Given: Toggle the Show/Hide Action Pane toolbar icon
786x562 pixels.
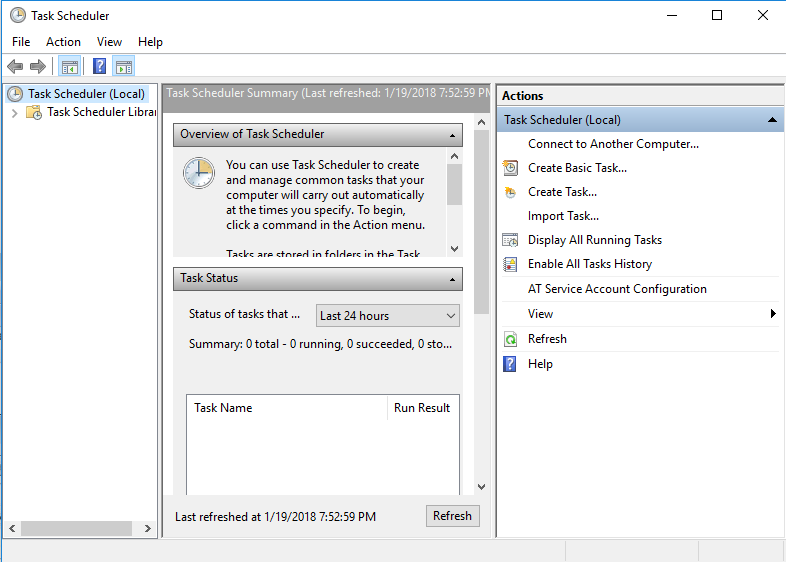Looking at the screenshot, I should point(124,67).
